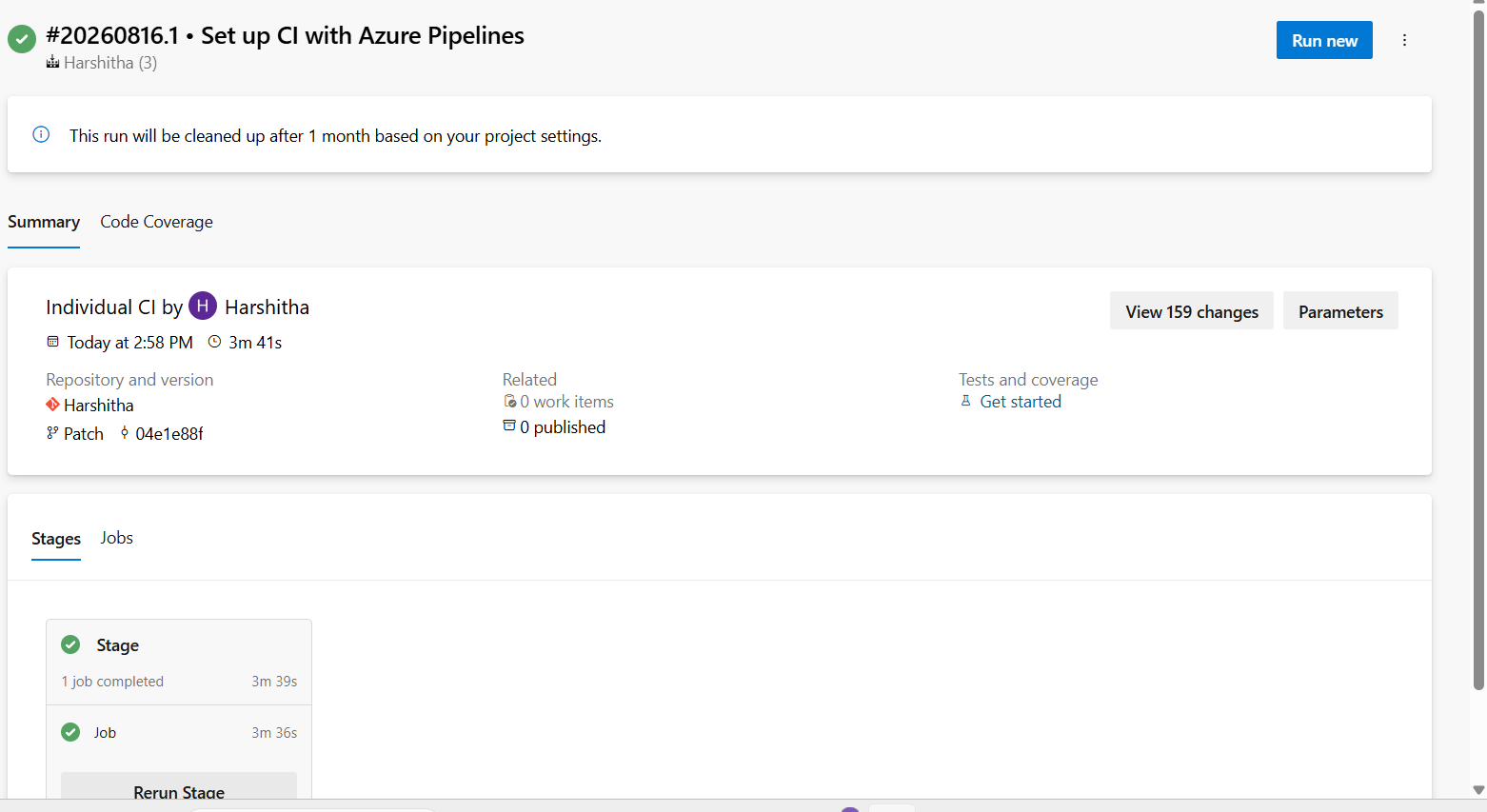
Task: Click Get started tests link
Action: (x=1021, y=402)
